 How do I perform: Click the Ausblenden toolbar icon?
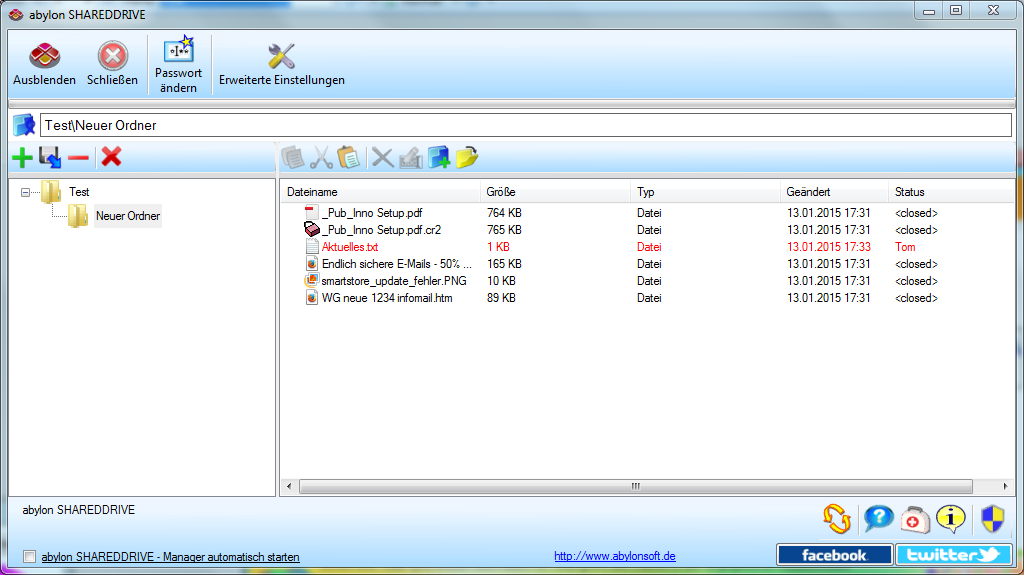44,56
